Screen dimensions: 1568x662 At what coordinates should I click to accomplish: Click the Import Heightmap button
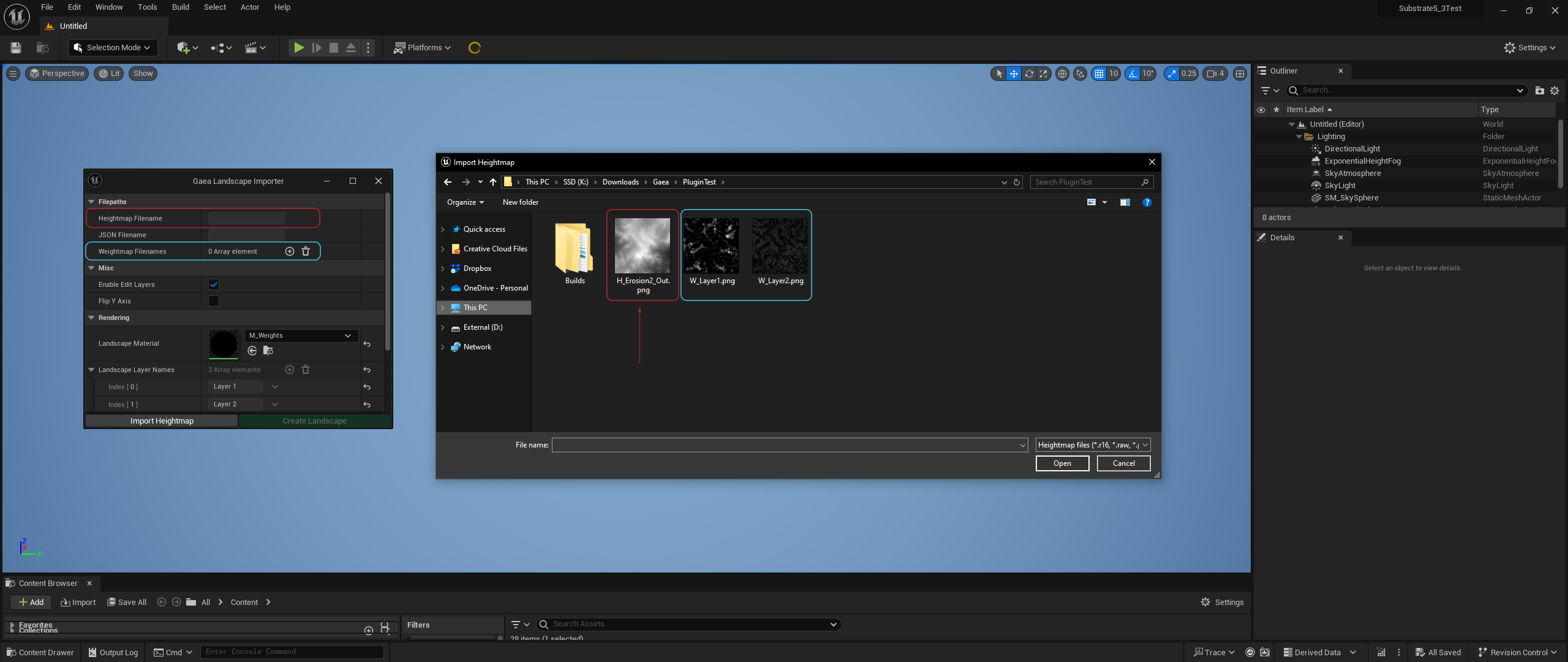[162, 421]
